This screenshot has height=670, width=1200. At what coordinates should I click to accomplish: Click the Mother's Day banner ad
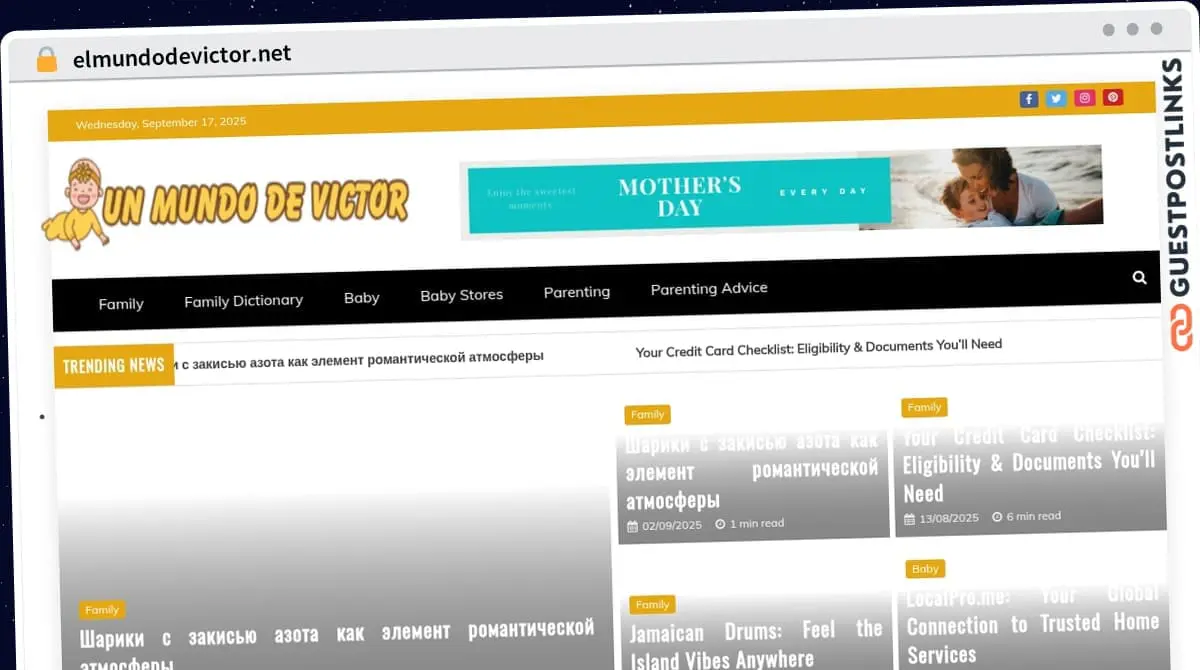pos(780,192)
